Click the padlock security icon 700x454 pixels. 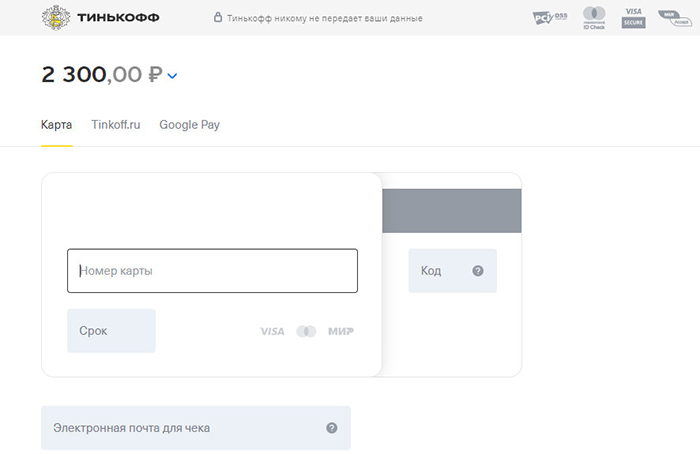(218, 17)
